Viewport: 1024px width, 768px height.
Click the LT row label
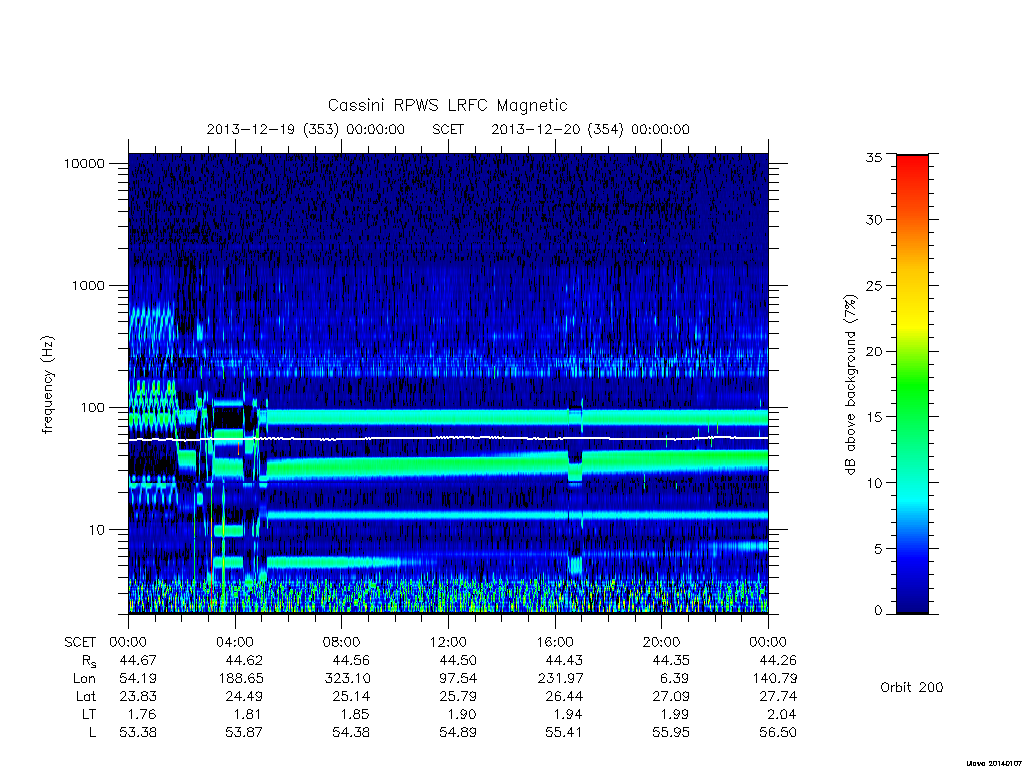pyautogui.click(x=89, y=714)
